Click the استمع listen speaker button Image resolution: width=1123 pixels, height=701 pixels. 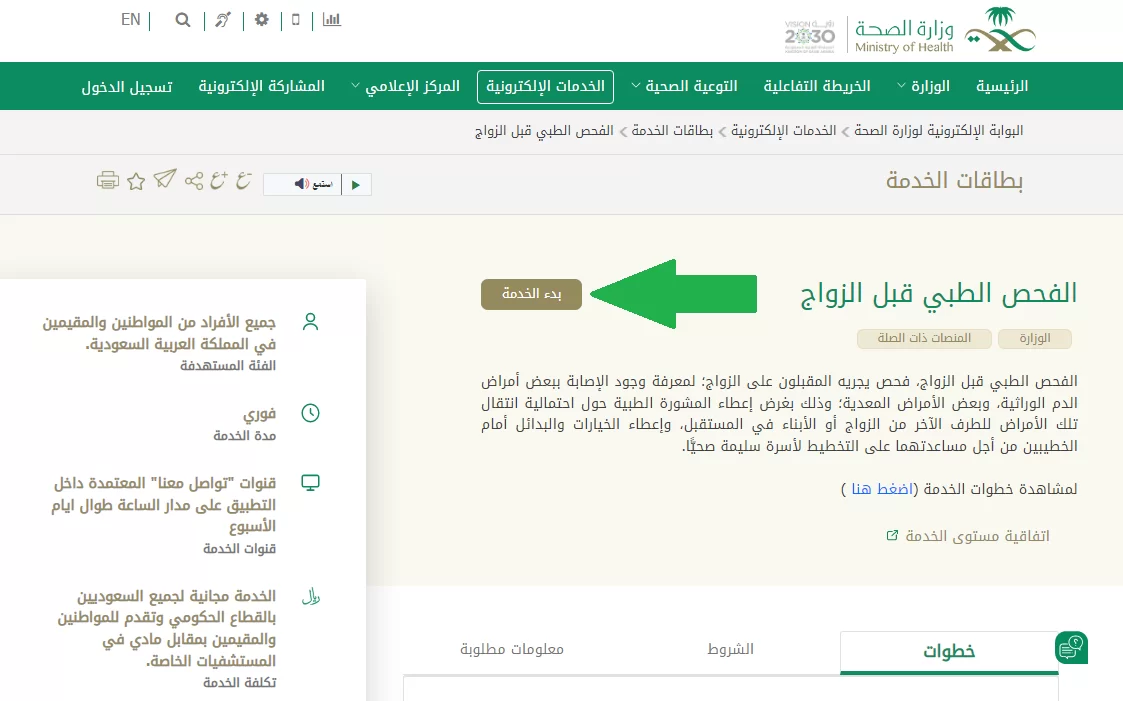(x=302, y=185)
